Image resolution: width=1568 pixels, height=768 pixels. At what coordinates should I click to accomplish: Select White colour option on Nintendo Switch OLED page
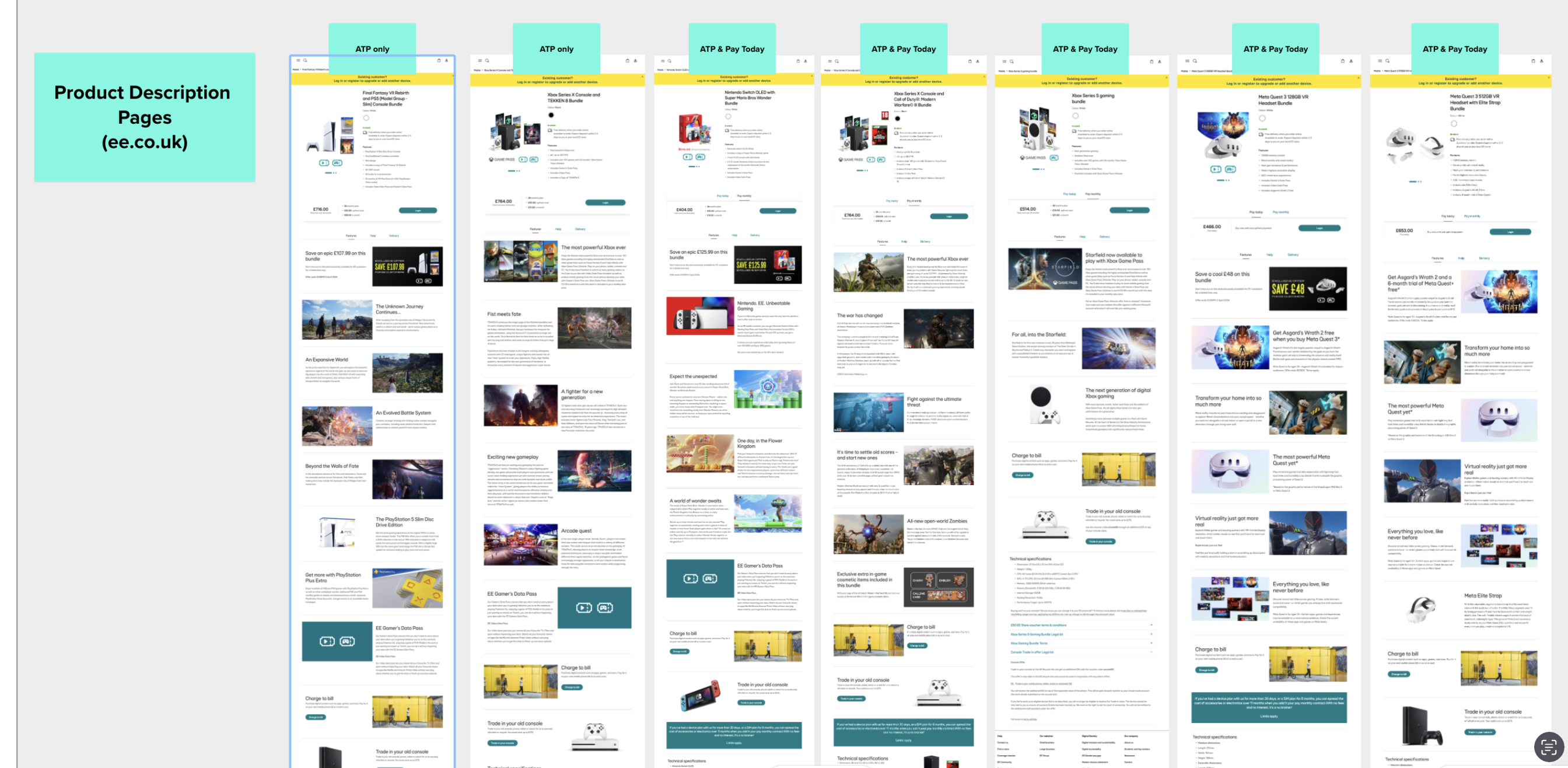pos(728,116)
